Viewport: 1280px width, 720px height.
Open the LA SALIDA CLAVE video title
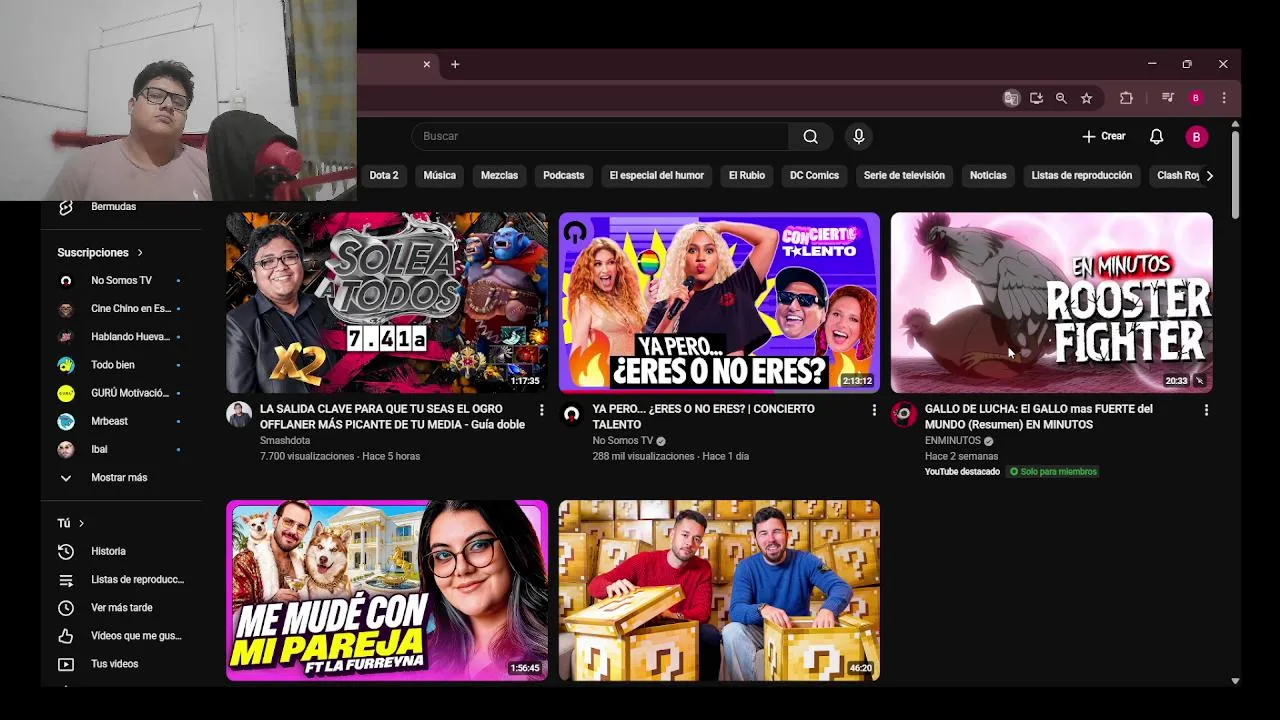pos(392,417)
